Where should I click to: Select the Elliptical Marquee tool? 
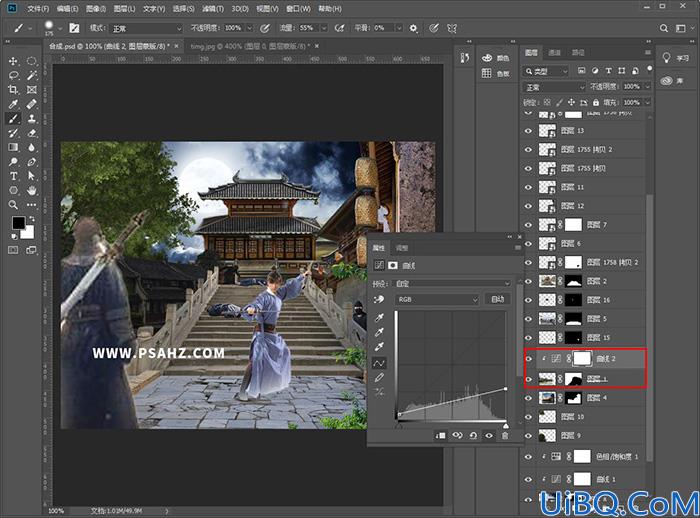click(31, 61)
